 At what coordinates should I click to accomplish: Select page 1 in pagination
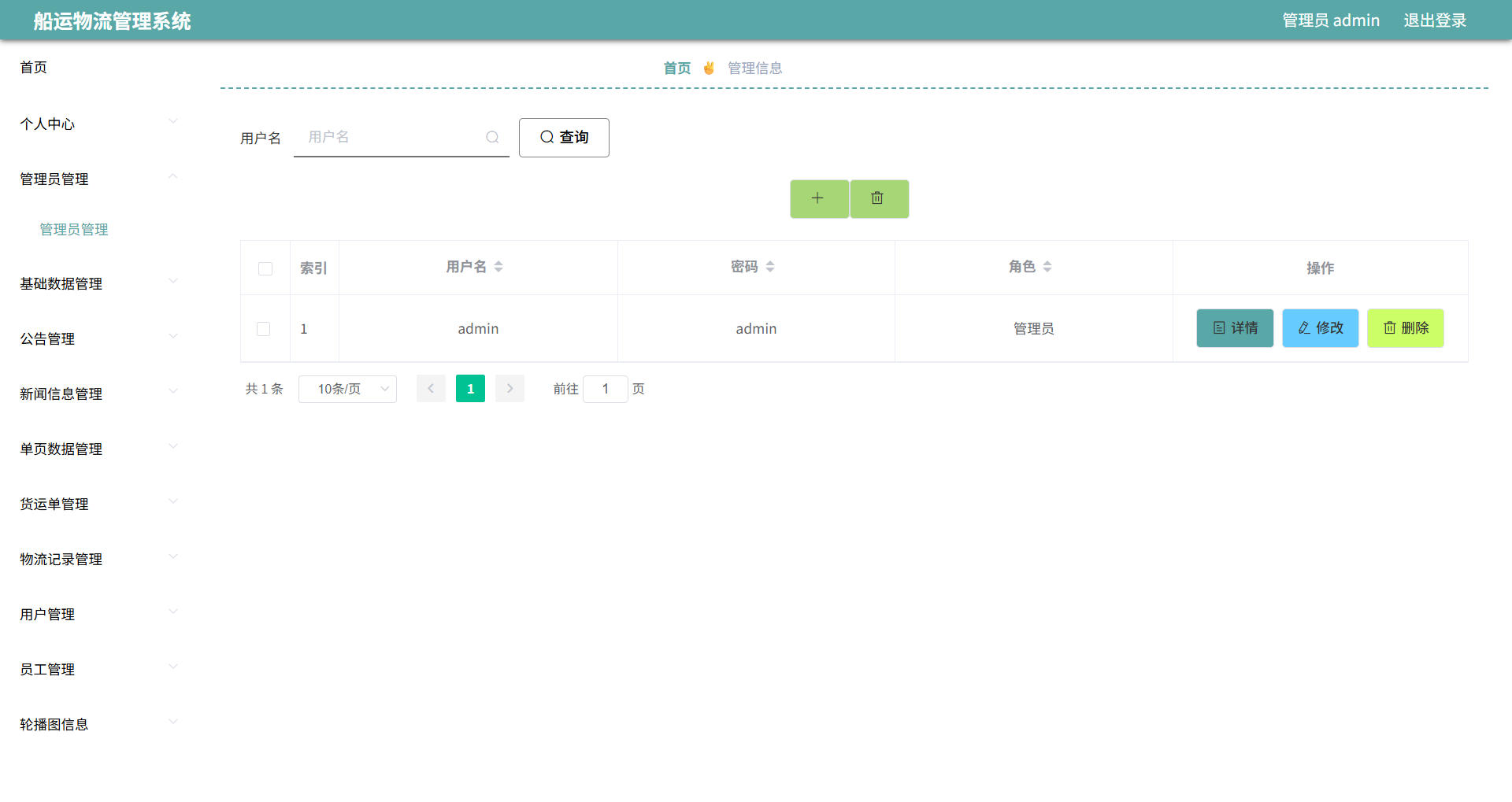coord(470,389)
